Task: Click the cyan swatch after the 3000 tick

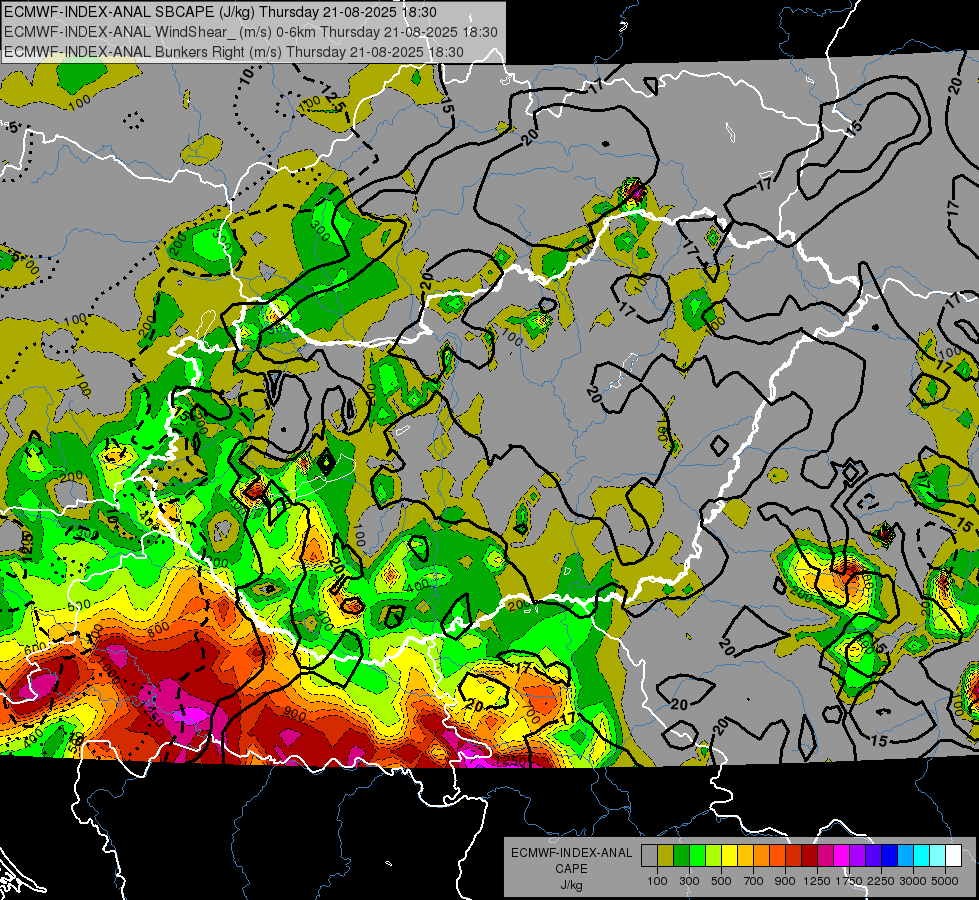Action: click(x=922, y=856)
